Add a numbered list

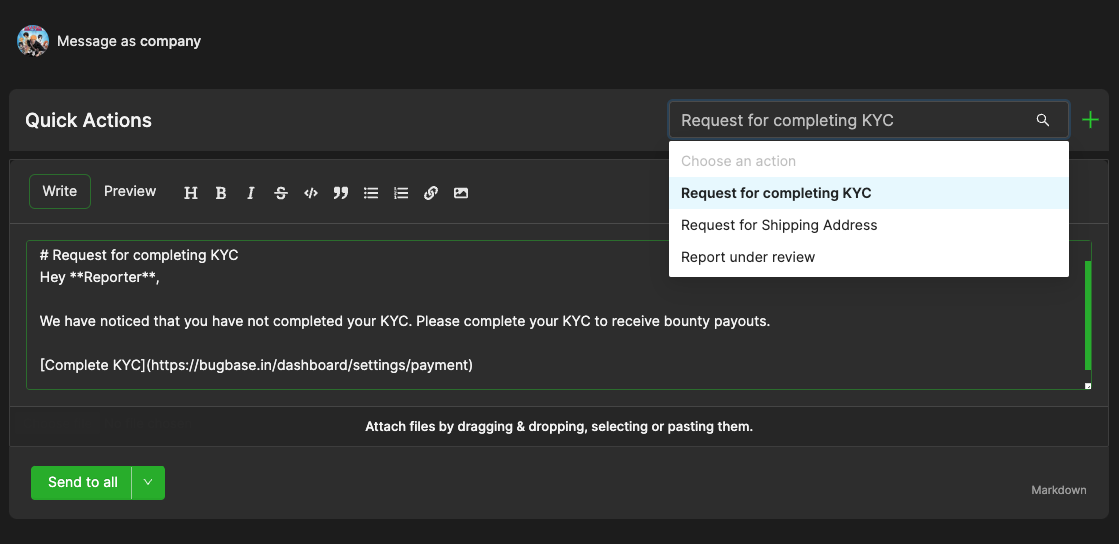tap(401, 193)
